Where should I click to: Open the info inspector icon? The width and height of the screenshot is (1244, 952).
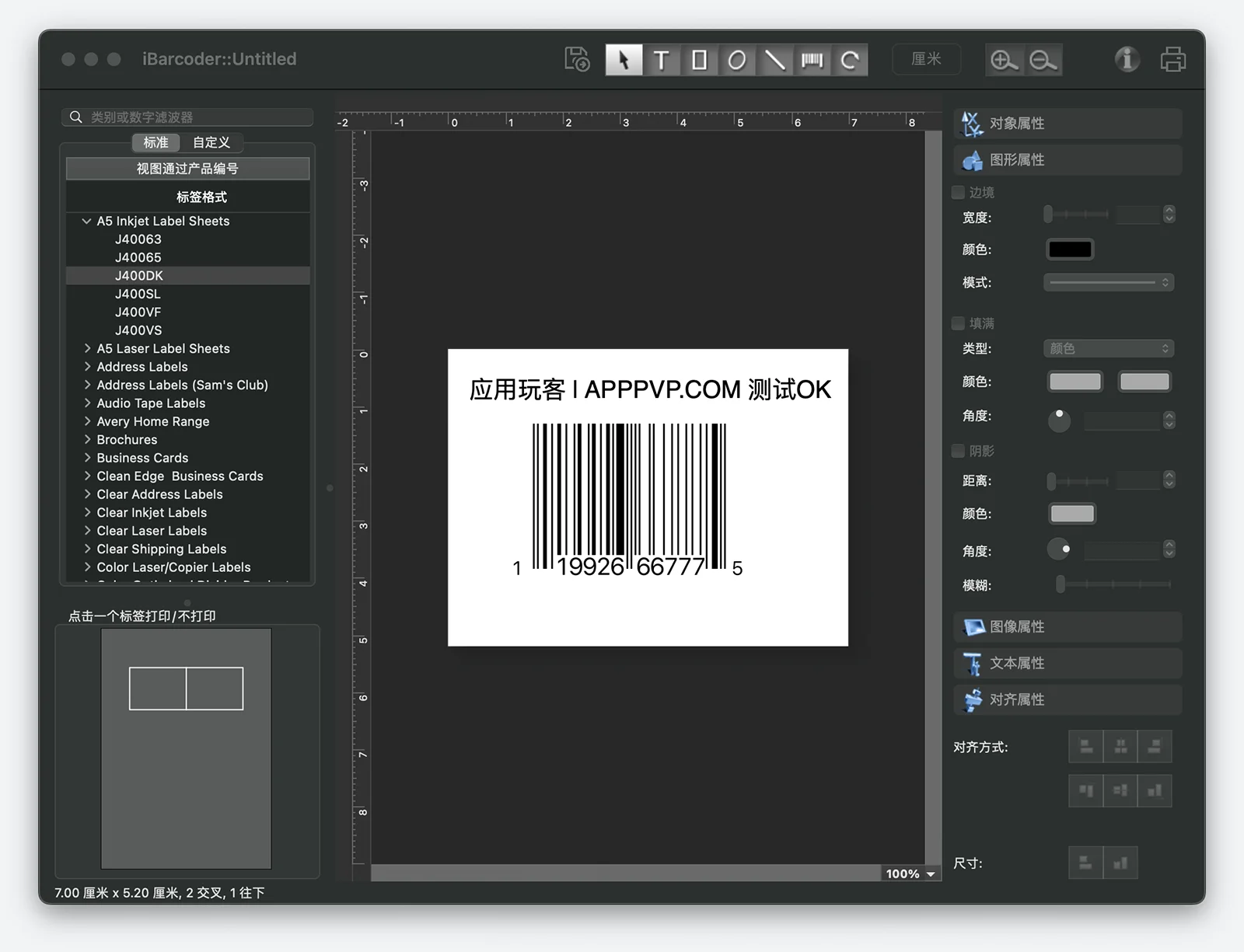pyautogui.click(x=1127, y=59)
